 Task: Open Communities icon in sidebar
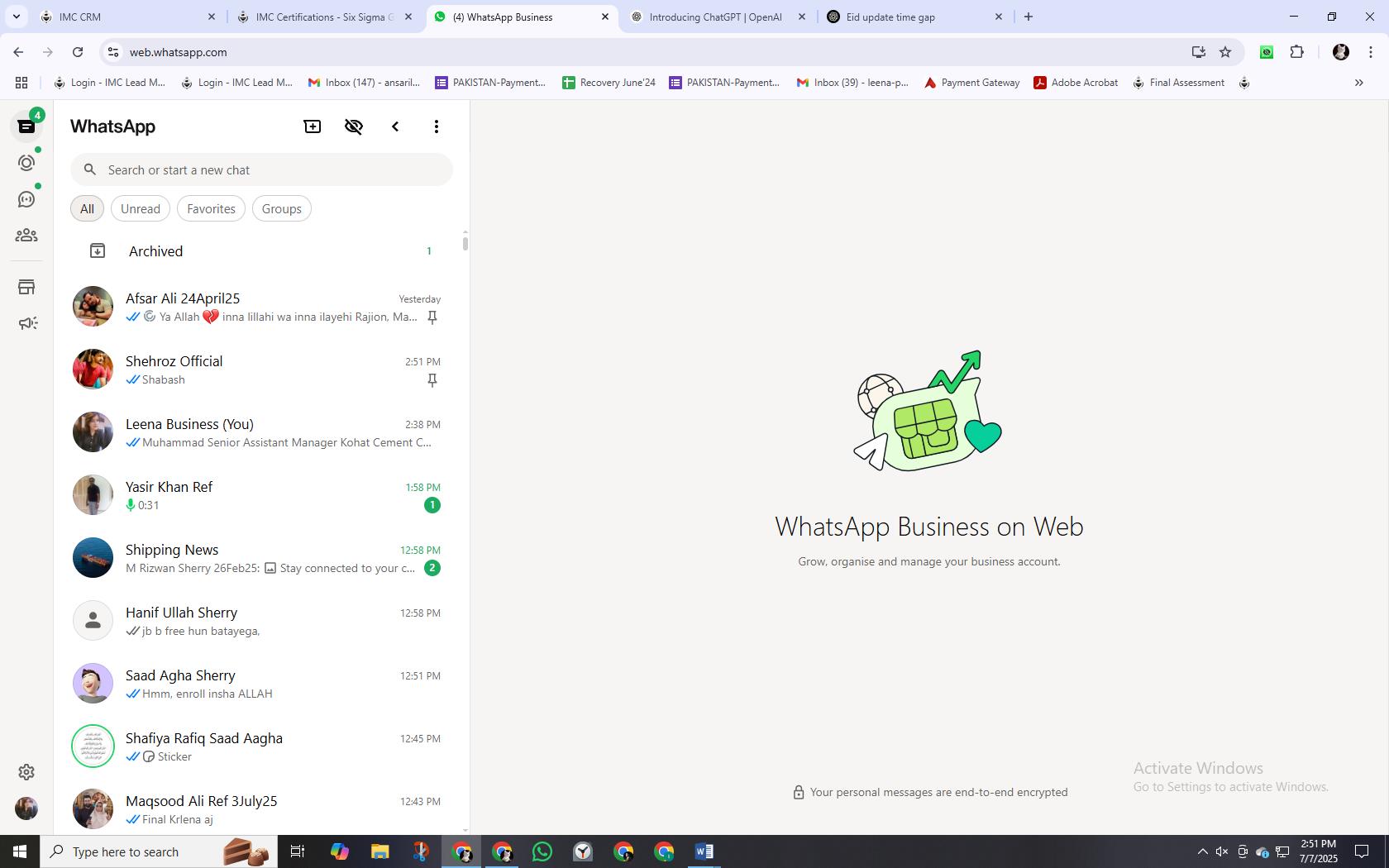[26, 236]
